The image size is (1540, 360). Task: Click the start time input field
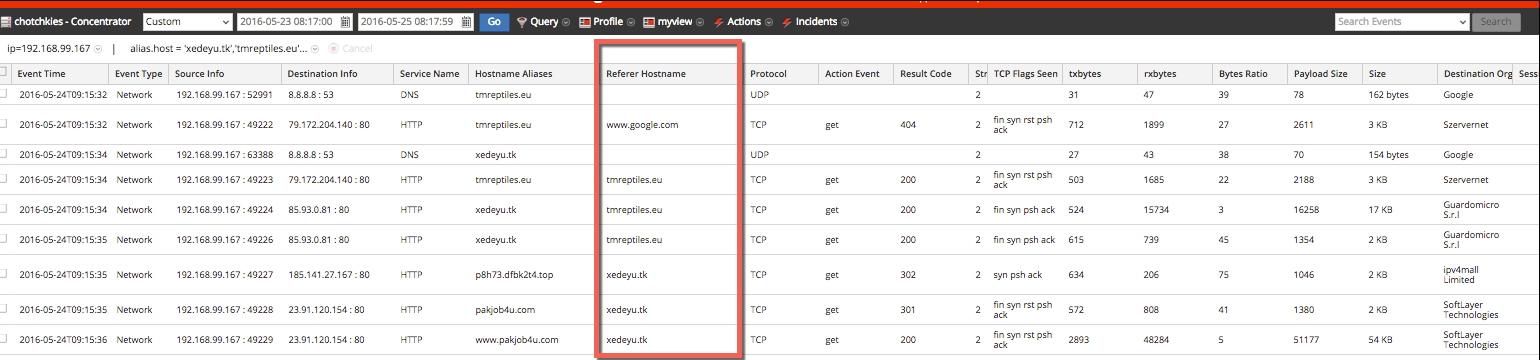coord(287,21)
